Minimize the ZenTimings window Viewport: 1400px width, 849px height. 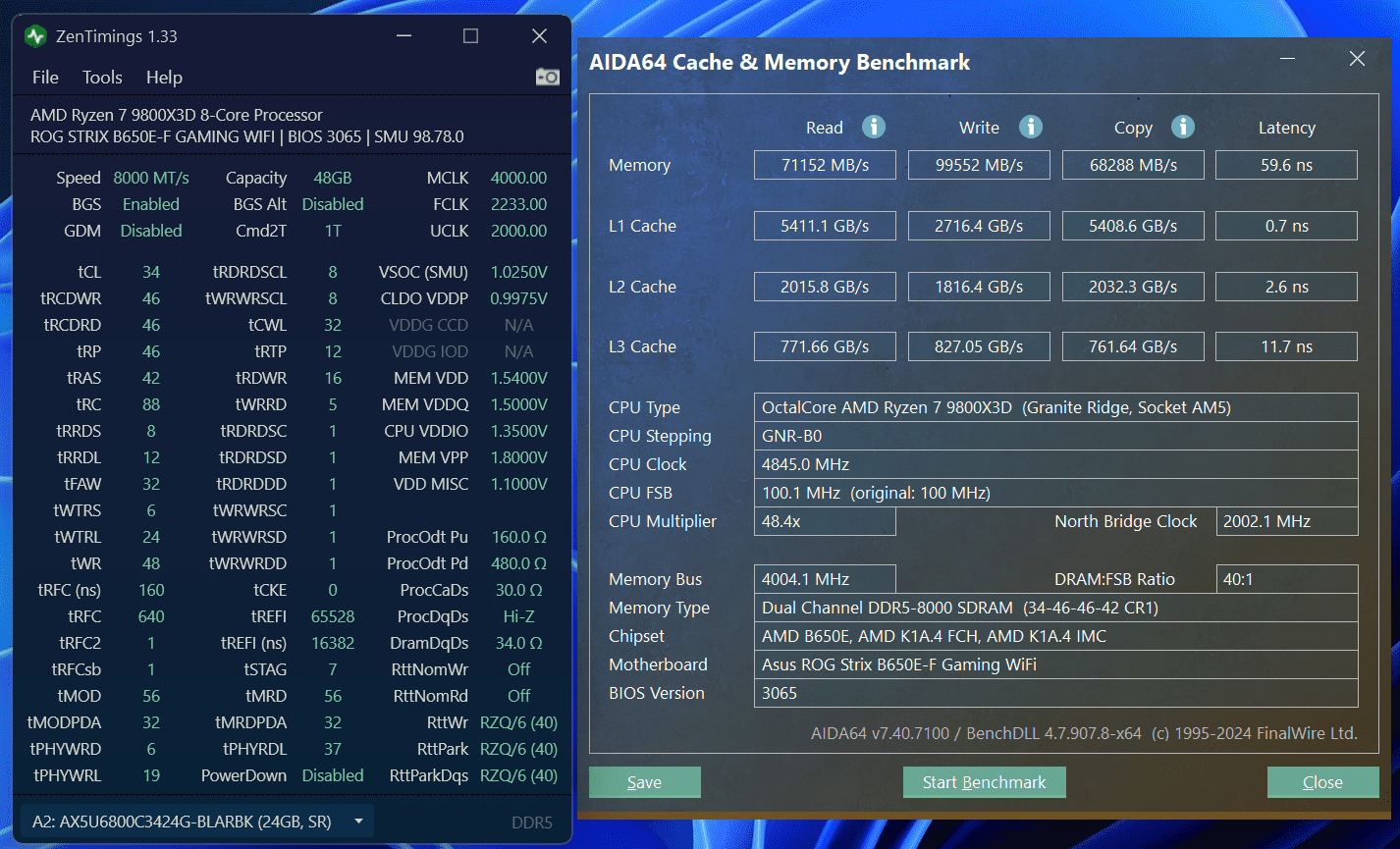click(x=404, y=36)
